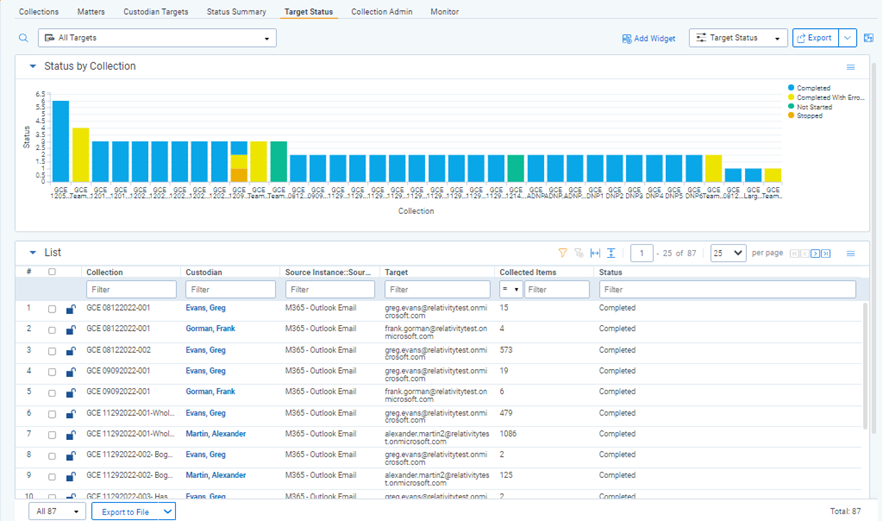The width and height of the screenshot is (882, 521).
Task: Check the box for row 1 GCE 08122022-001
Action: click(x=52, y=309)
